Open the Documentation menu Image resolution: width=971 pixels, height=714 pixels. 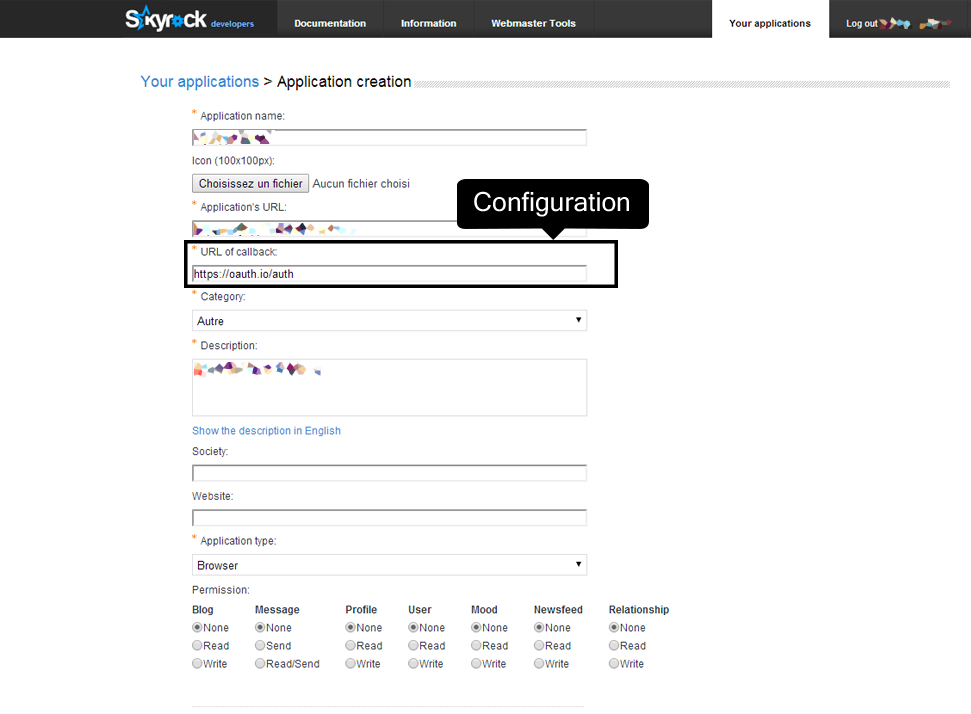coord(330,23)
